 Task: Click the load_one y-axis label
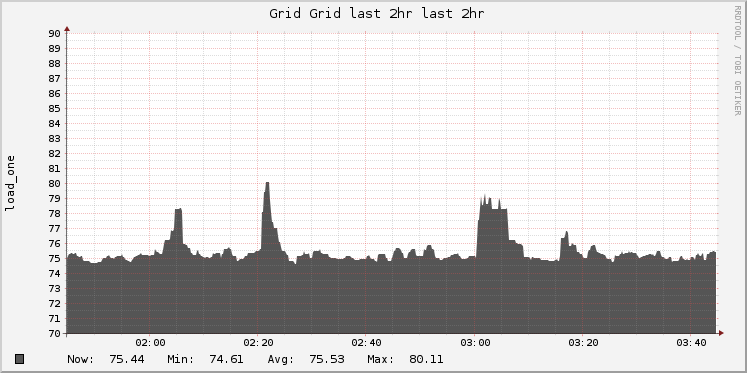coord(10,183)
